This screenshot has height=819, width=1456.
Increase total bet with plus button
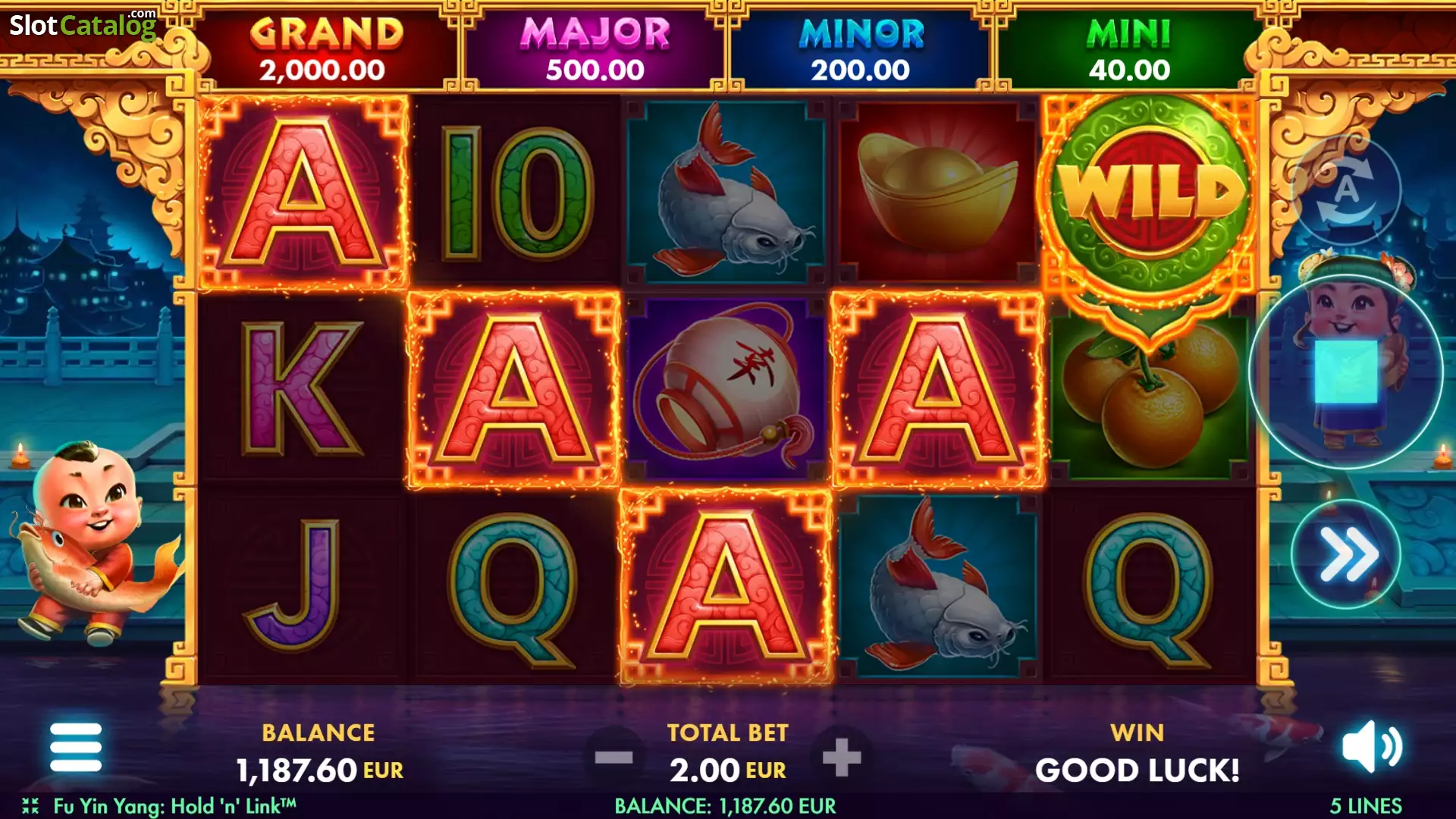pos(842,757)
